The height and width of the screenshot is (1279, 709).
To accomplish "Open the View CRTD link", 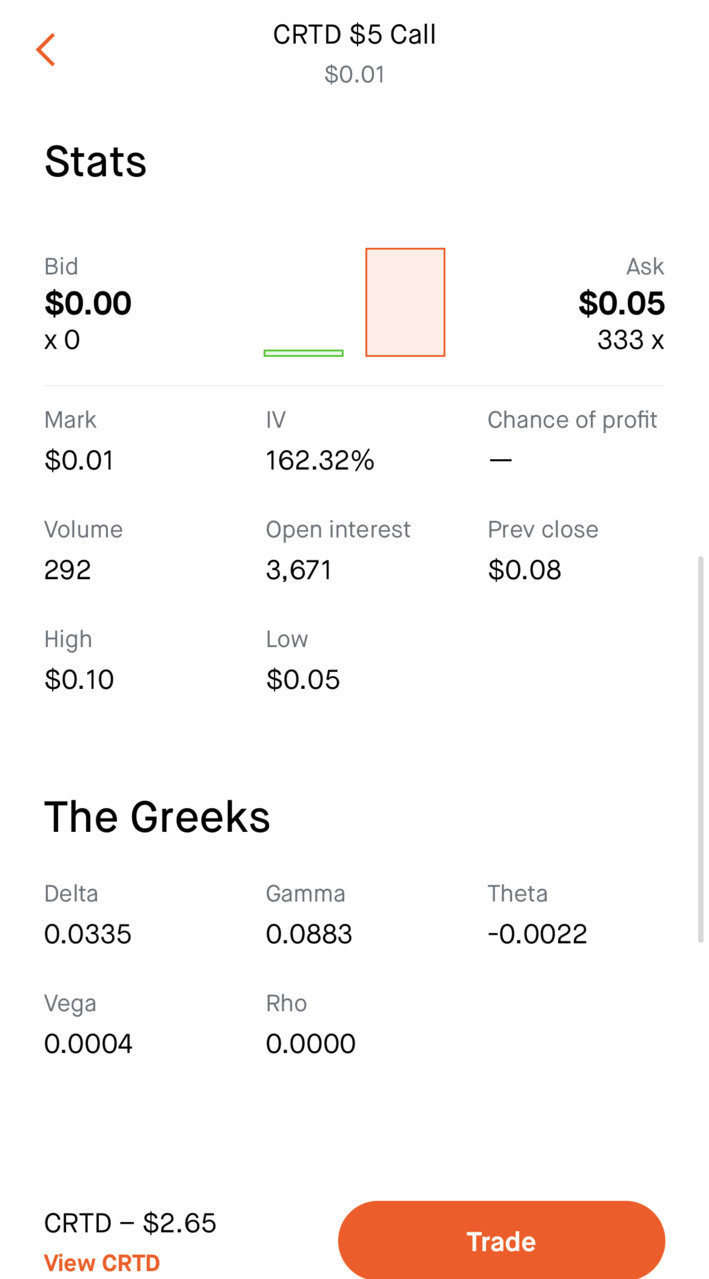I will click(x=102, y=1263).
